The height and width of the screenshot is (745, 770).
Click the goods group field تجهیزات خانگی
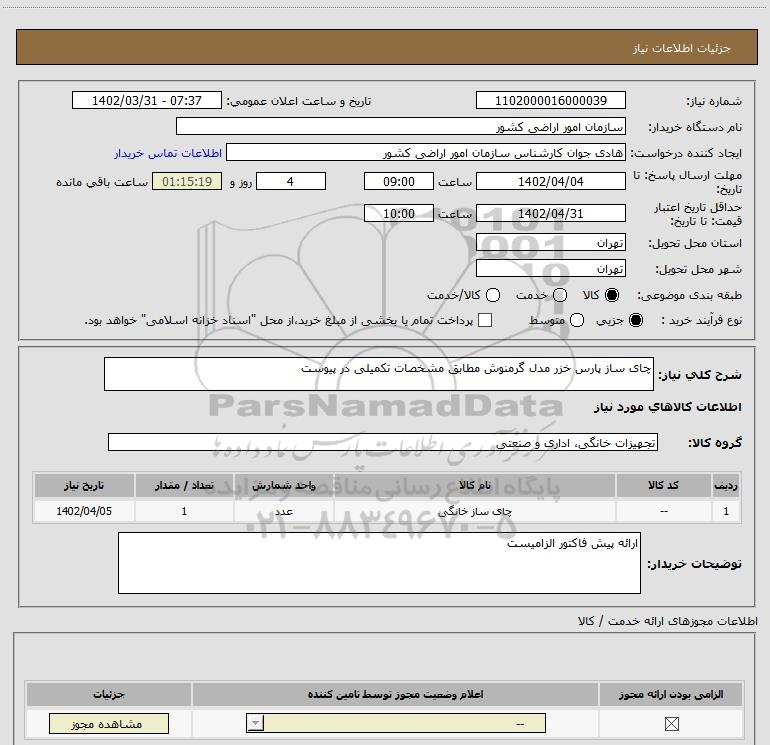(383, 442)
